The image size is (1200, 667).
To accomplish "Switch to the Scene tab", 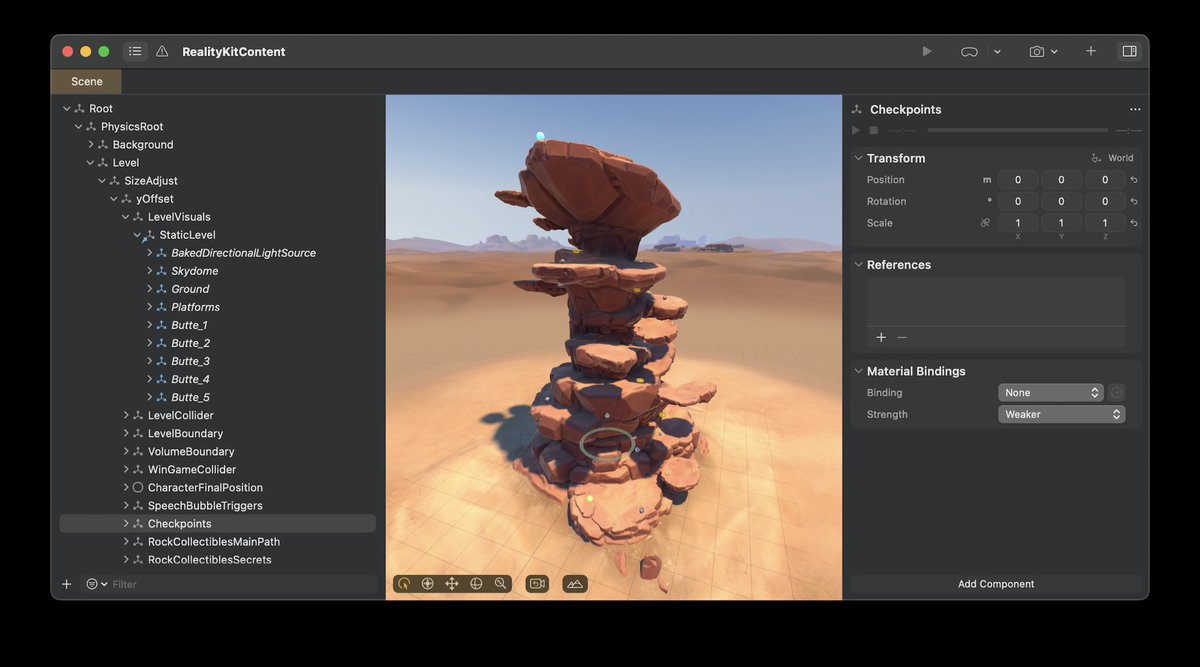I will tap(86, 82).
